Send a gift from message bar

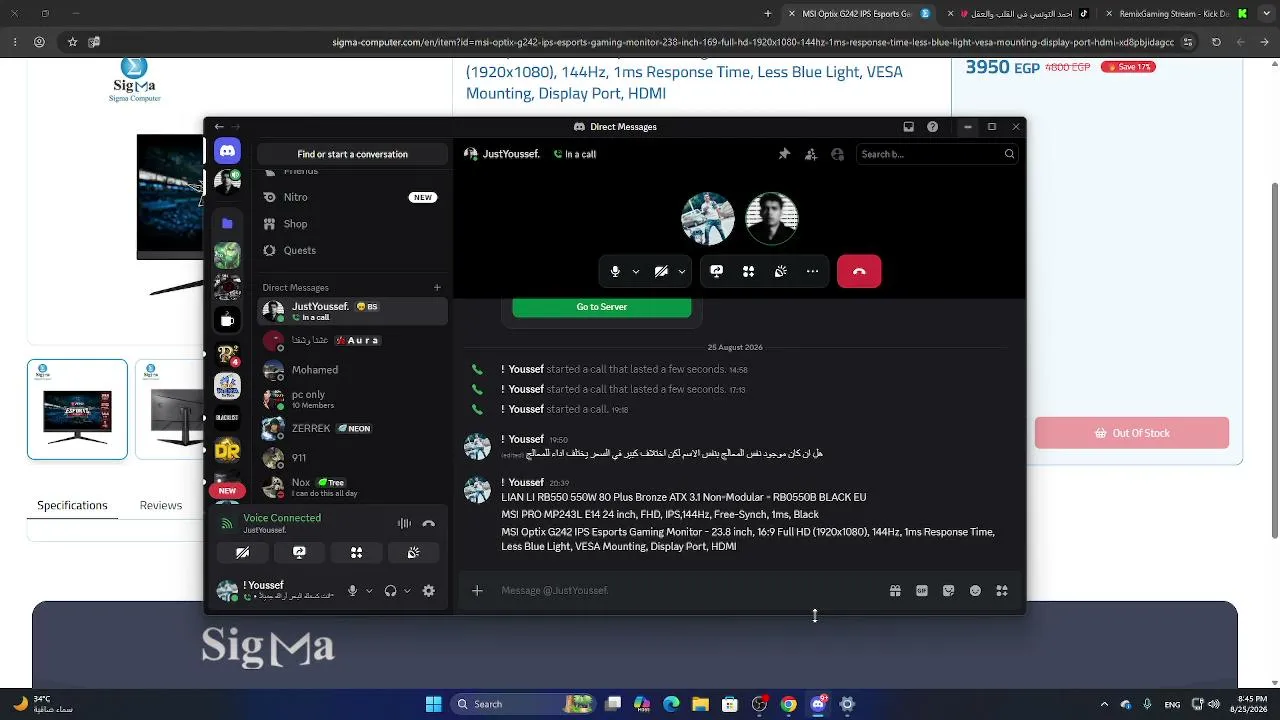[x=895, y=591]
